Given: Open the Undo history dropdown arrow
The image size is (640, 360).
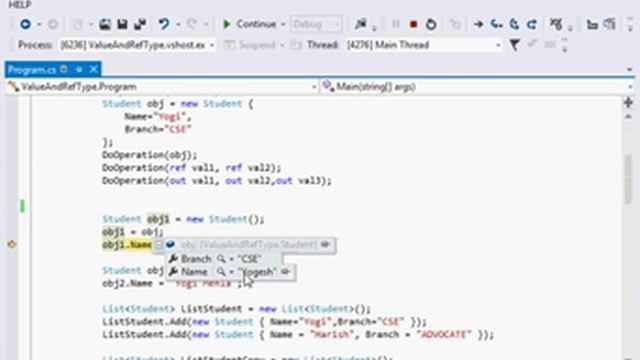Looking at the screenshot, I should click(178, 25).
